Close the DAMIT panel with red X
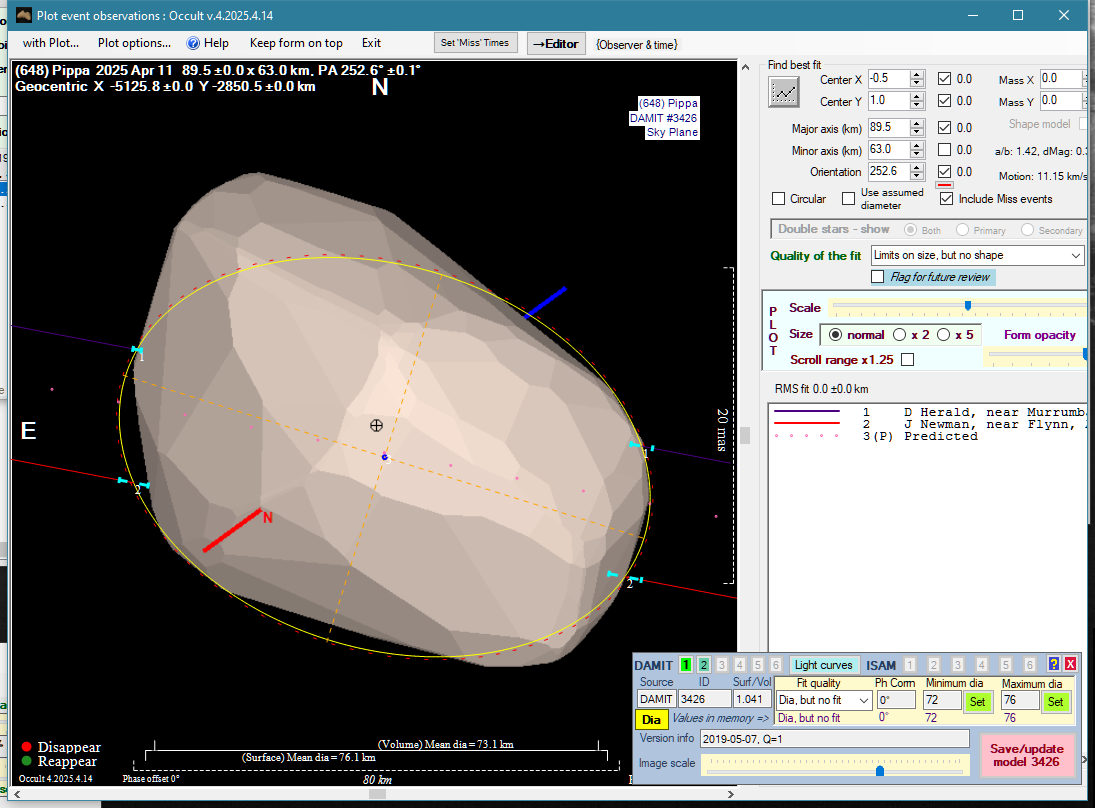Image resolution: width=1095 pixels, height=808 pixels. pyautogui.click(x=1070, y=664)
